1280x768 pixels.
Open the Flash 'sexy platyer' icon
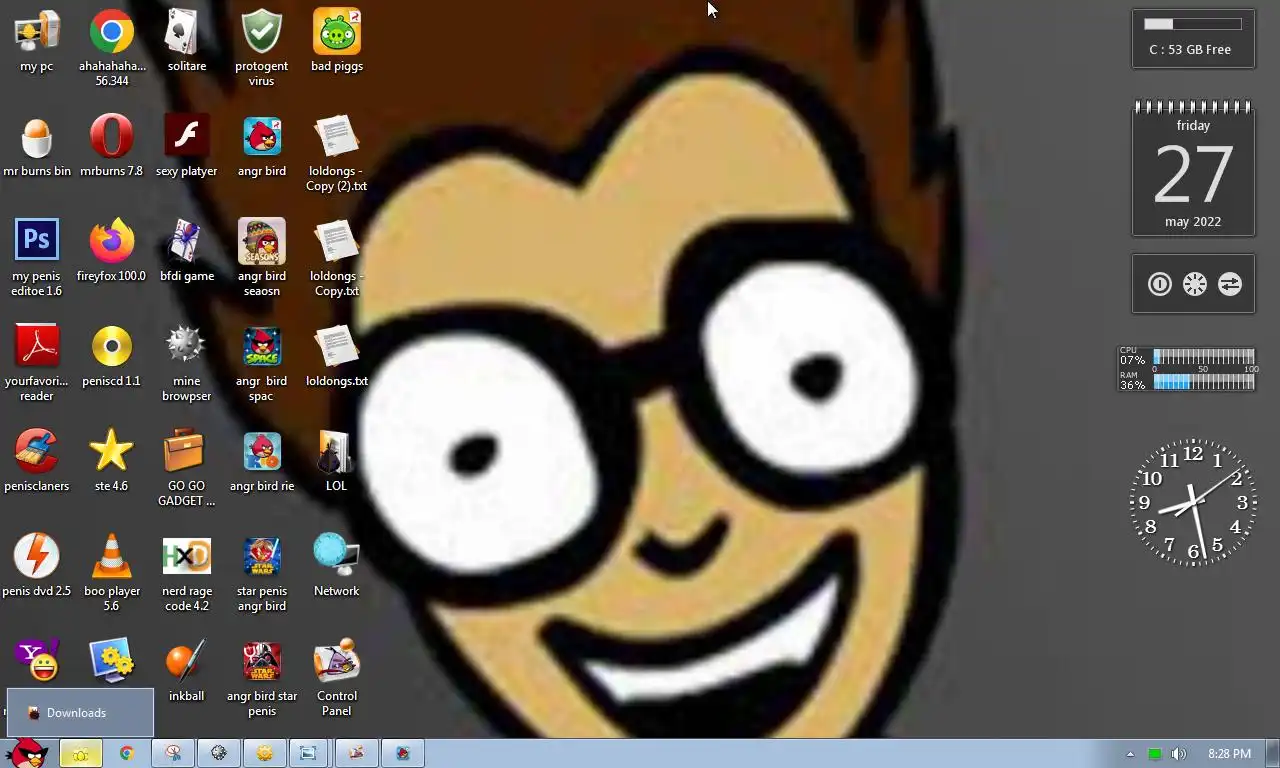coord(187,147)
